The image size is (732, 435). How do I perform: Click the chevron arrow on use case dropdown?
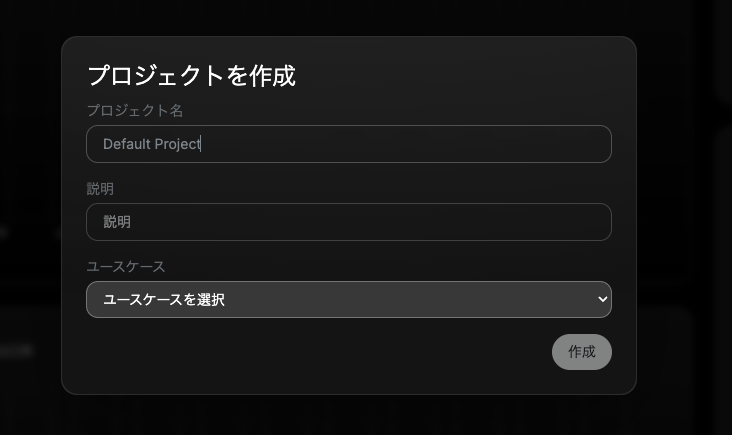click(601, 299)
